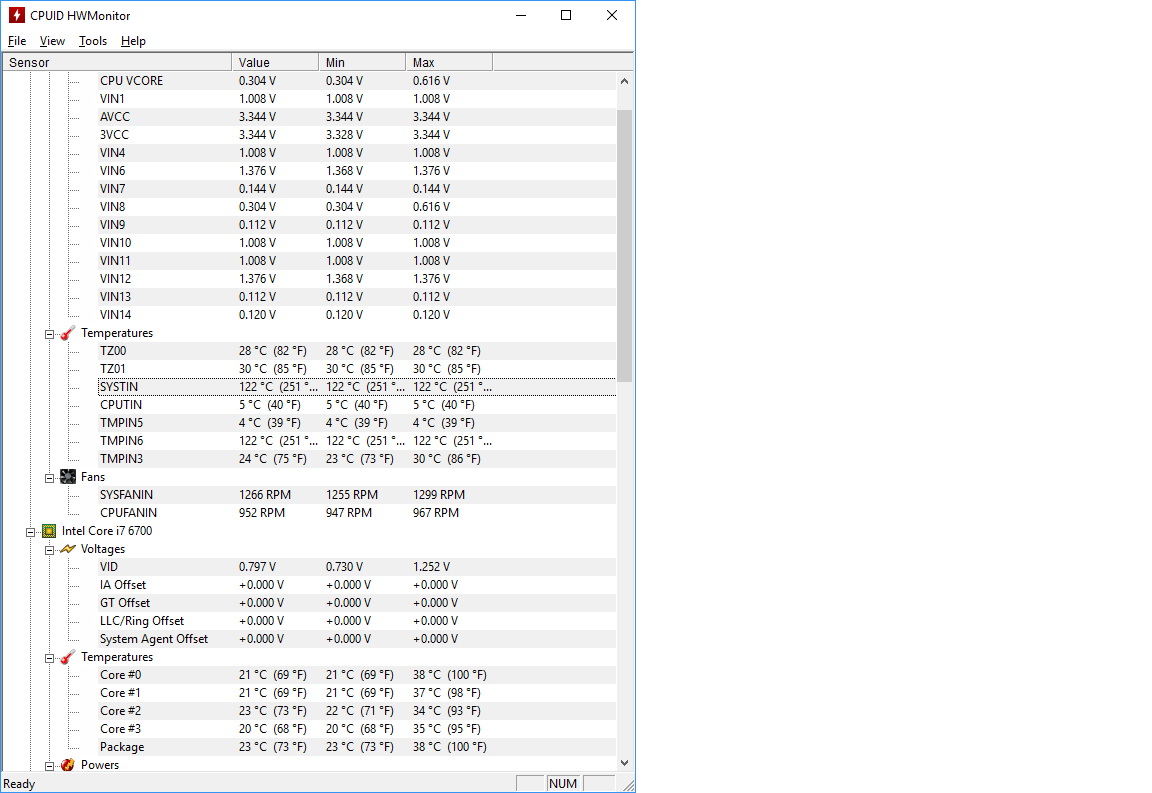Collapse the Temperatures group above Core #0
This screenshot has width=1152, height=793.
tap(49, 658)
